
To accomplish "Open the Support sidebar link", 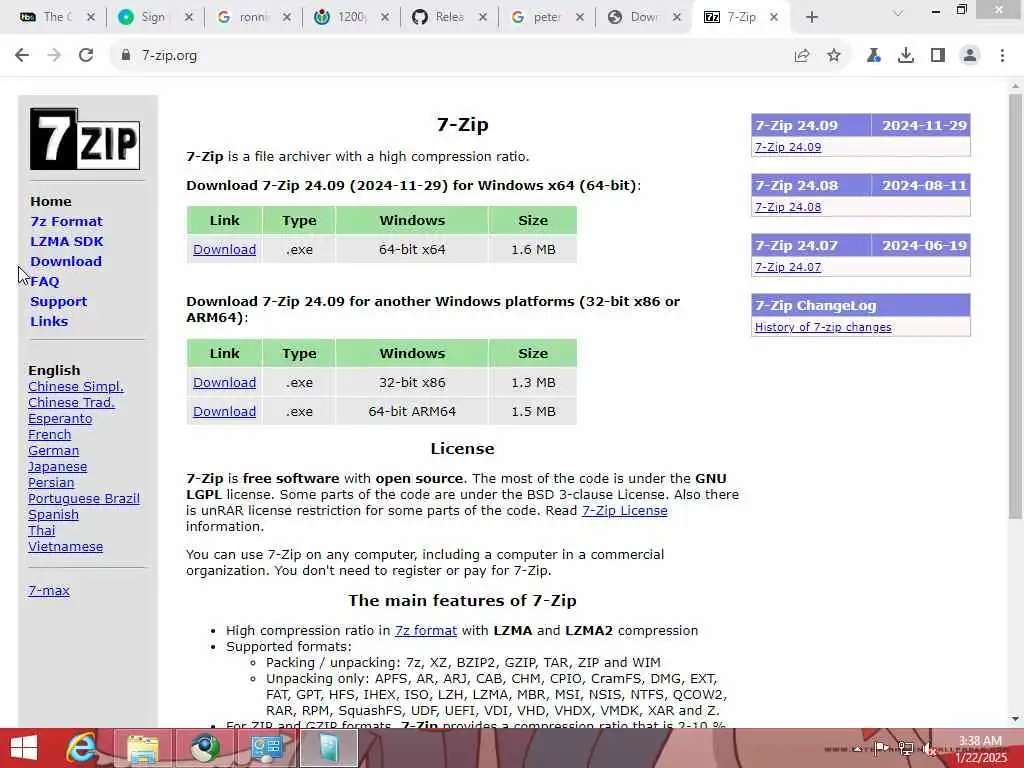I will click(x=58, y=302).
